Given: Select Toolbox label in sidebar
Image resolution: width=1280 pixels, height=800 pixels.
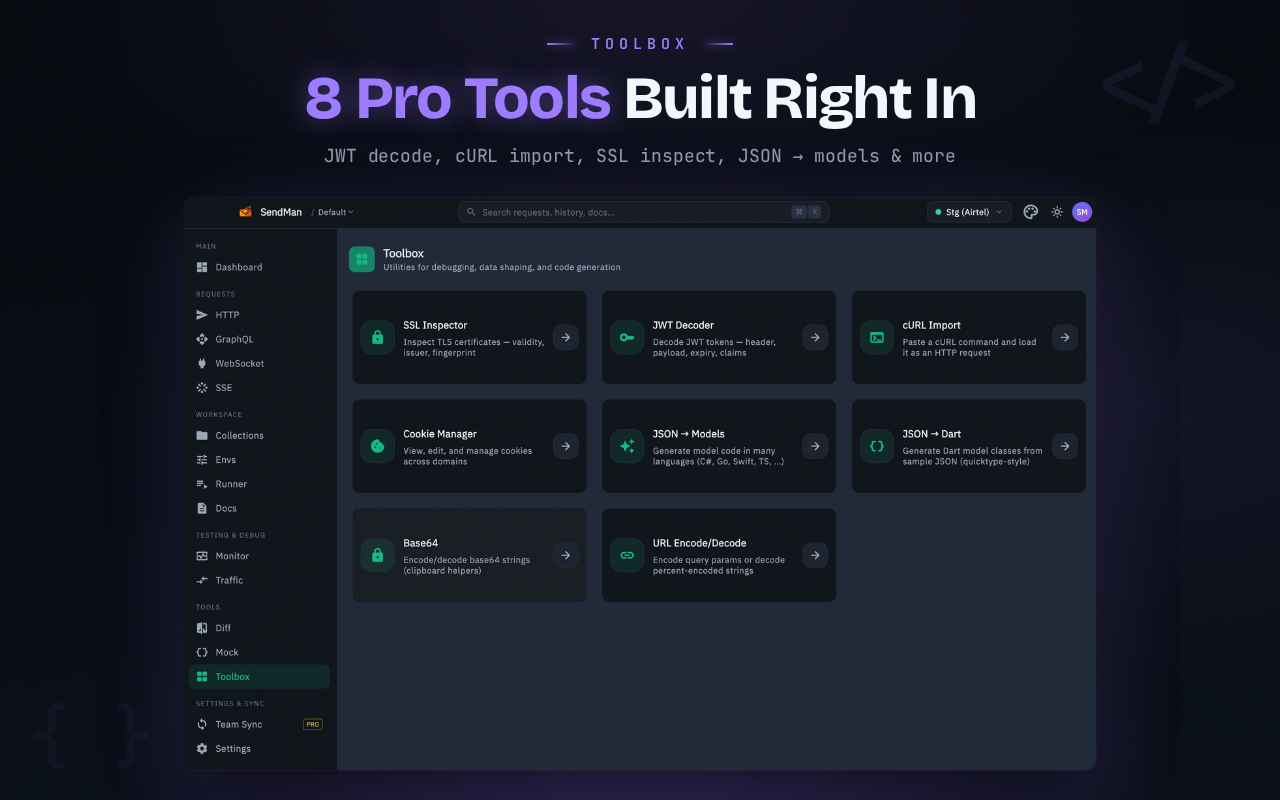Looking at the screenshot, I should point(233,677).
